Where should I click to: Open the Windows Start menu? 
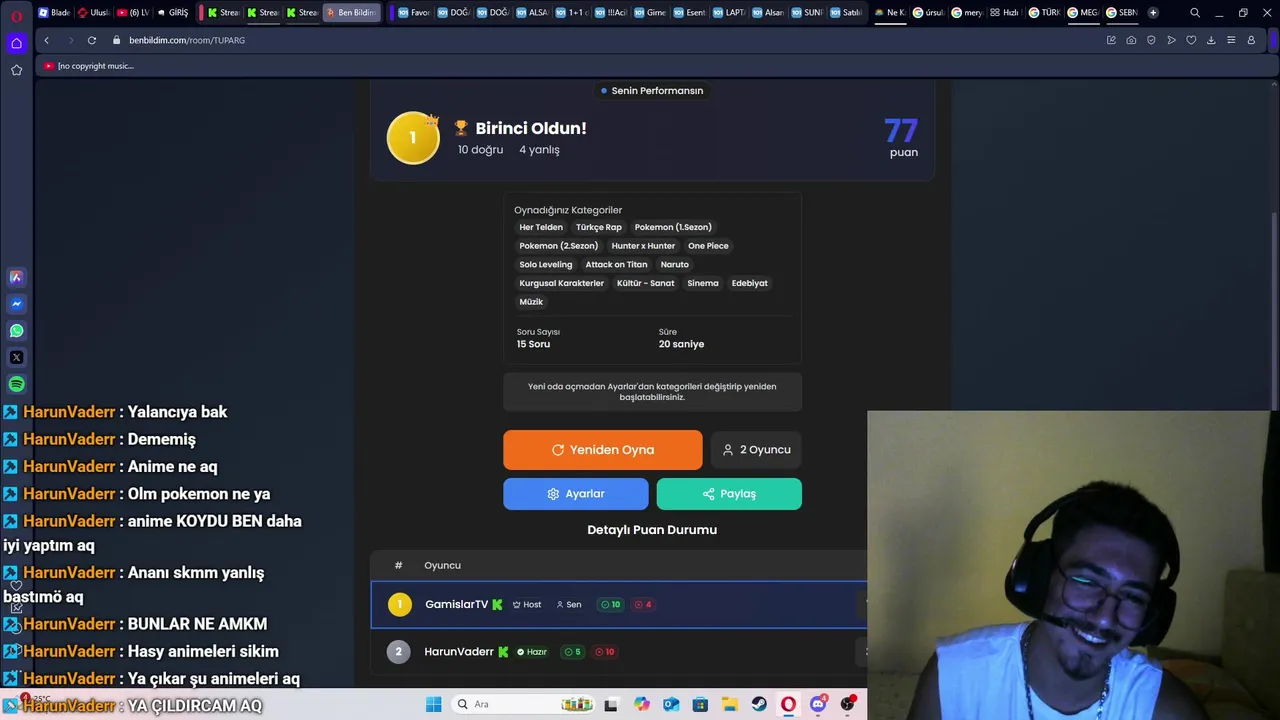(x=434, y=704)
